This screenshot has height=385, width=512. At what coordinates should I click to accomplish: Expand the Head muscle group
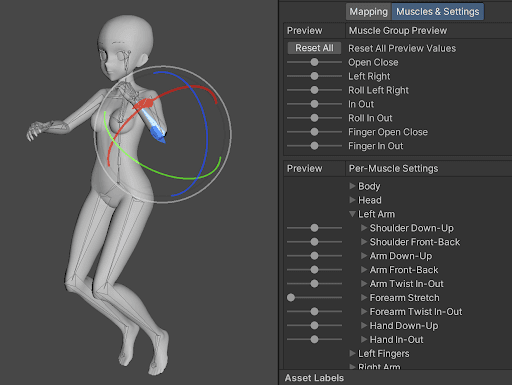point(352,200)
